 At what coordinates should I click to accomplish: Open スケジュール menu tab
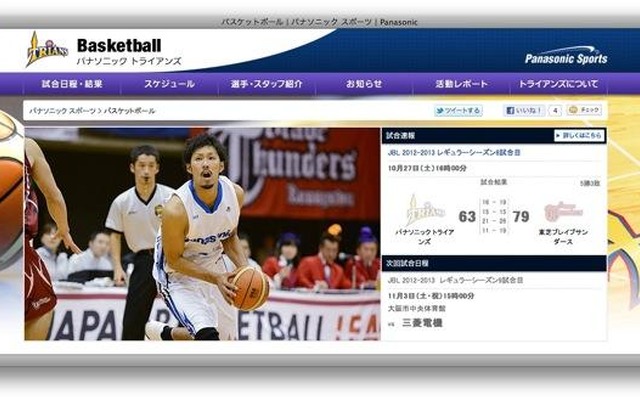pyautogui.click(x=169, y=84)
